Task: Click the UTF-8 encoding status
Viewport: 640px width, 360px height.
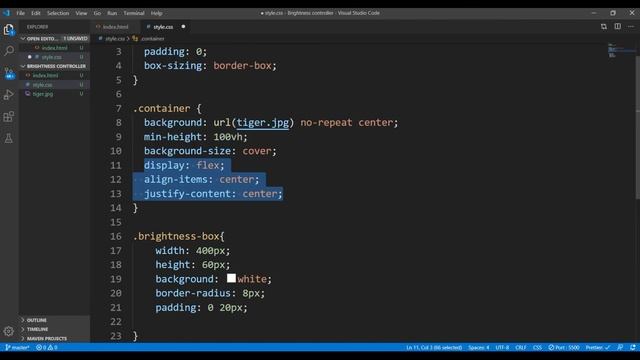Action: tap(502, 347)
